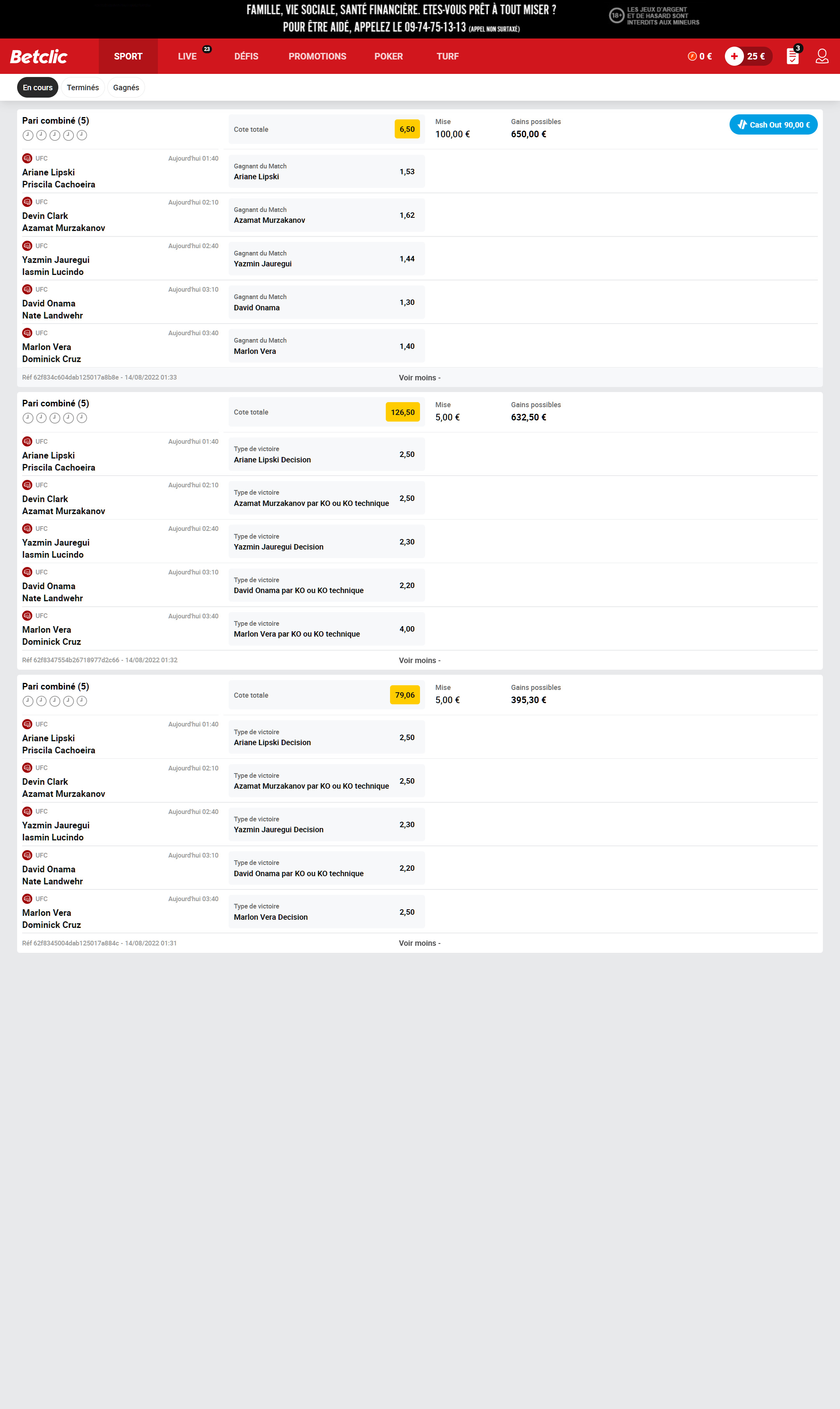This screenshot has width=840, height=1409.
Task: Click the Freebet coin balance 0 €
Action: [700, 56]
